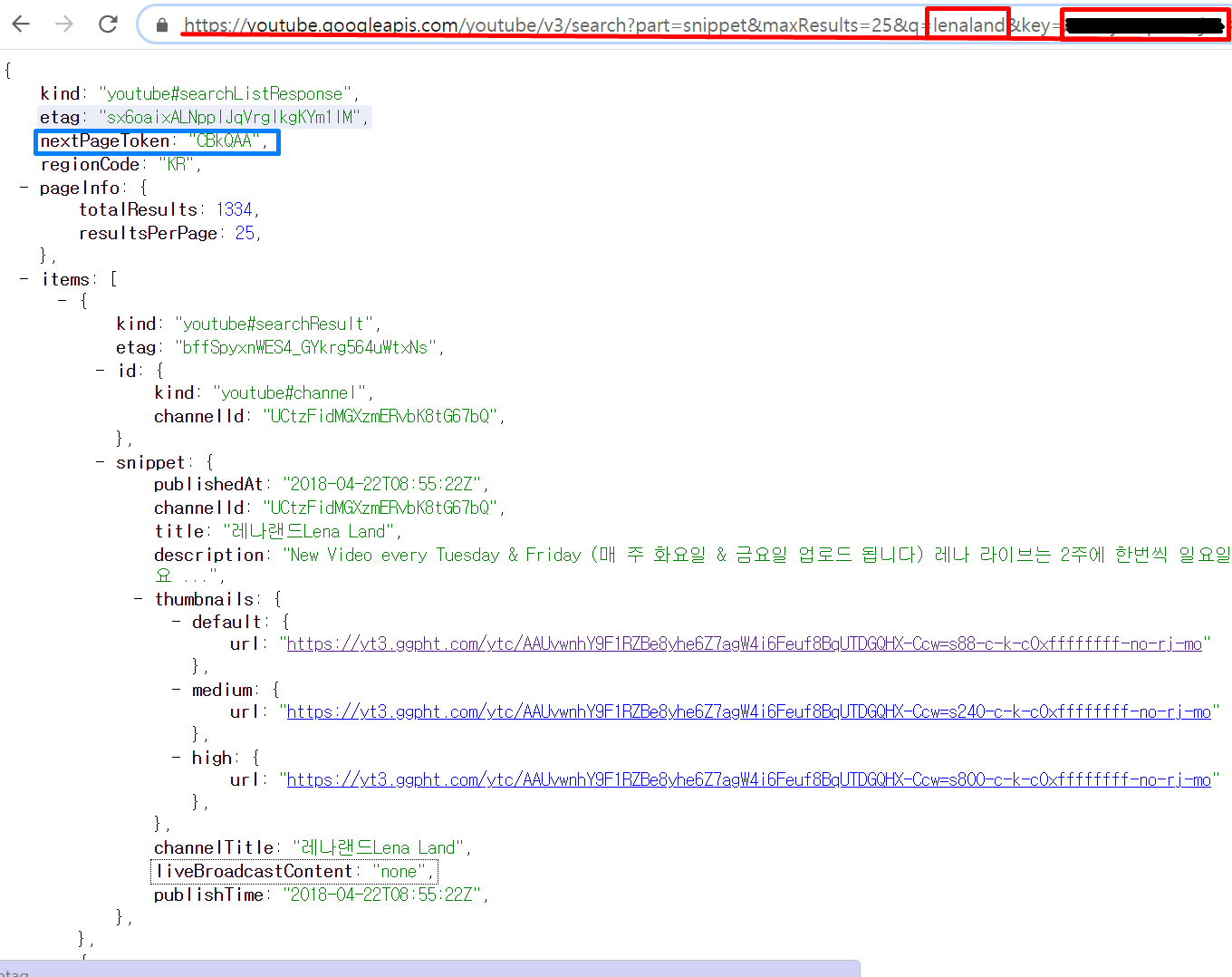Click the liveBroadcastContent "none" line
This screenshot has width=1232, height=977.
[x=294, y=871]
